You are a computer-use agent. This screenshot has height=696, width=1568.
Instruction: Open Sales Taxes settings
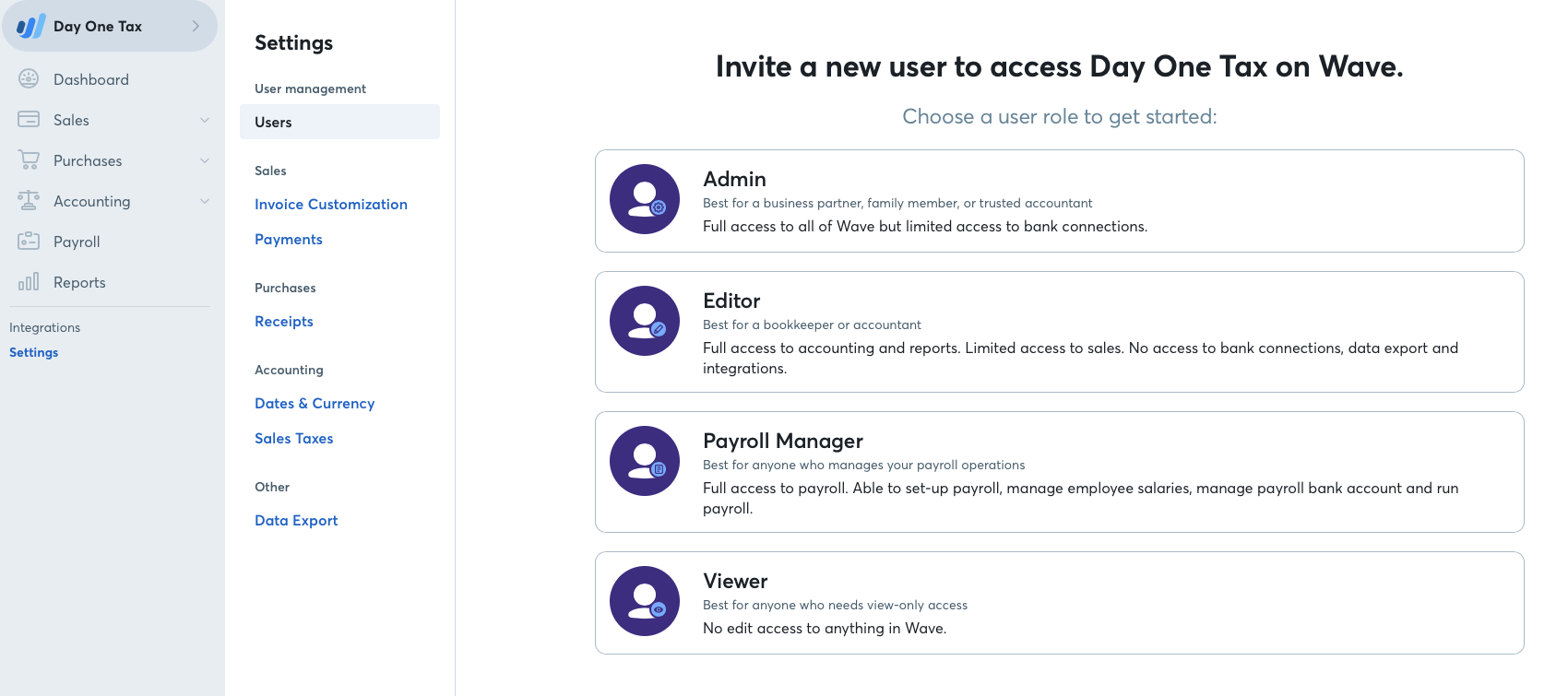point(294,439)
